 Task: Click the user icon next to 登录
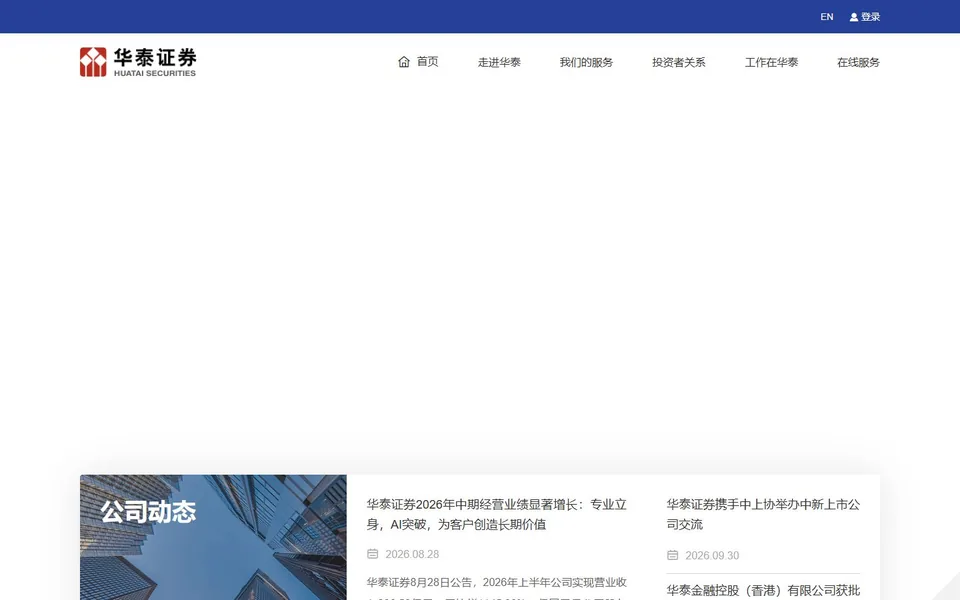coord(853,17)
